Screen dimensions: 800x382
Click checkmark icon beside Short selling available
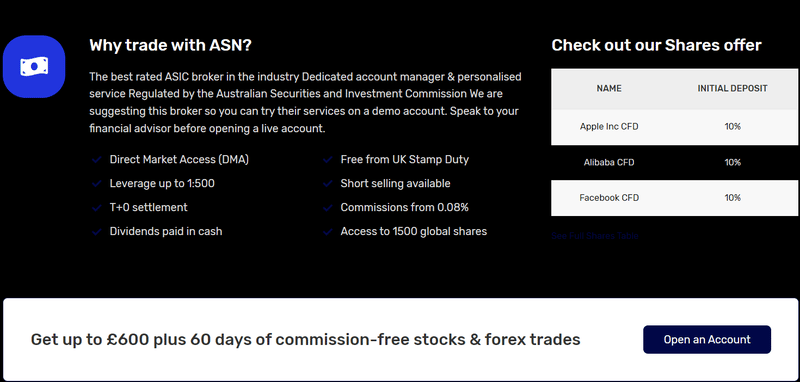coord(328,184)
